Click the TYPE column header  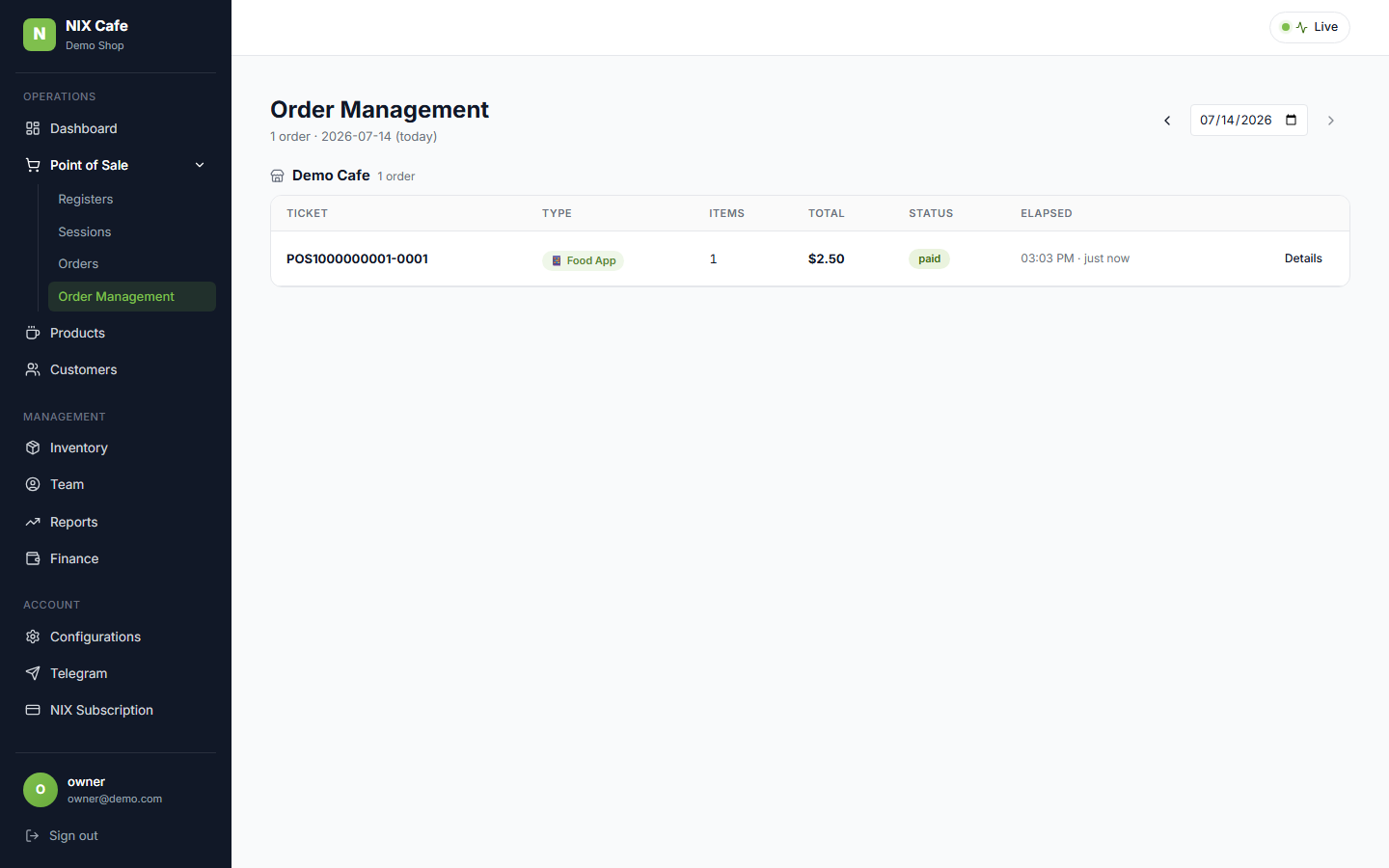click(x=557, y=213)
